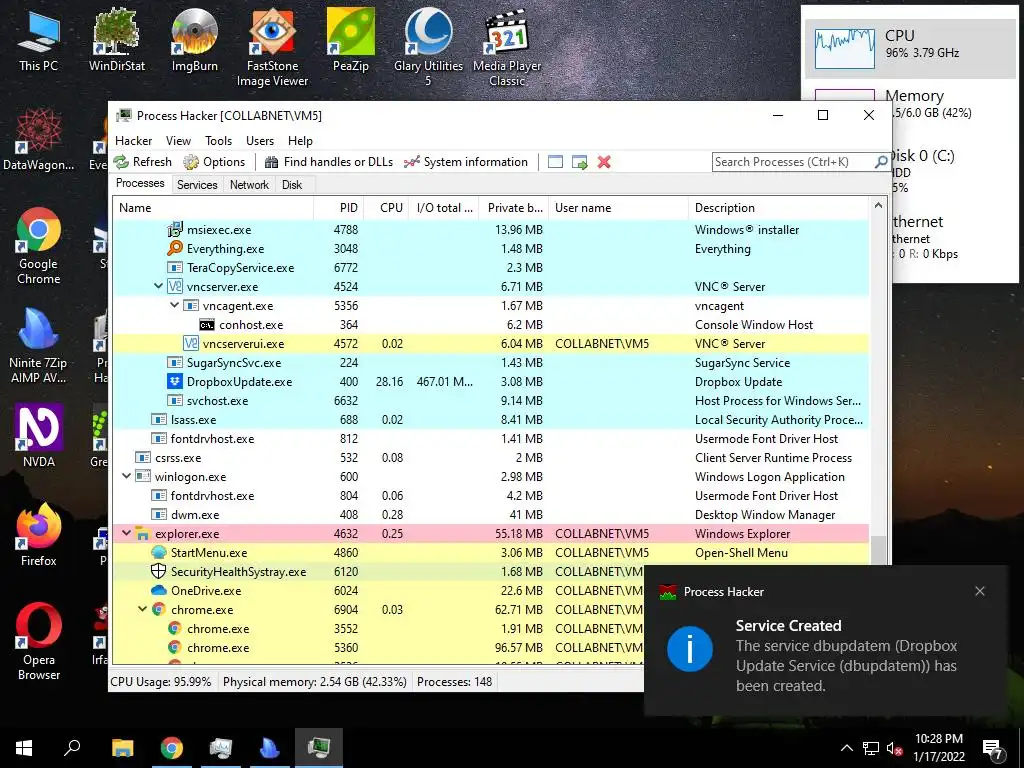This screenshot has width=1024, height=768.
Task: Collapse the vncagent.exe tree node
Action: [x=174, y=305]
